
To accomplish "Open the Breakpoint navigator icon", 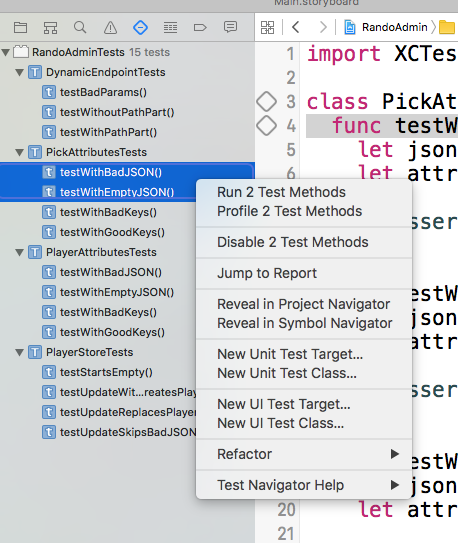I will coord(200,27).
